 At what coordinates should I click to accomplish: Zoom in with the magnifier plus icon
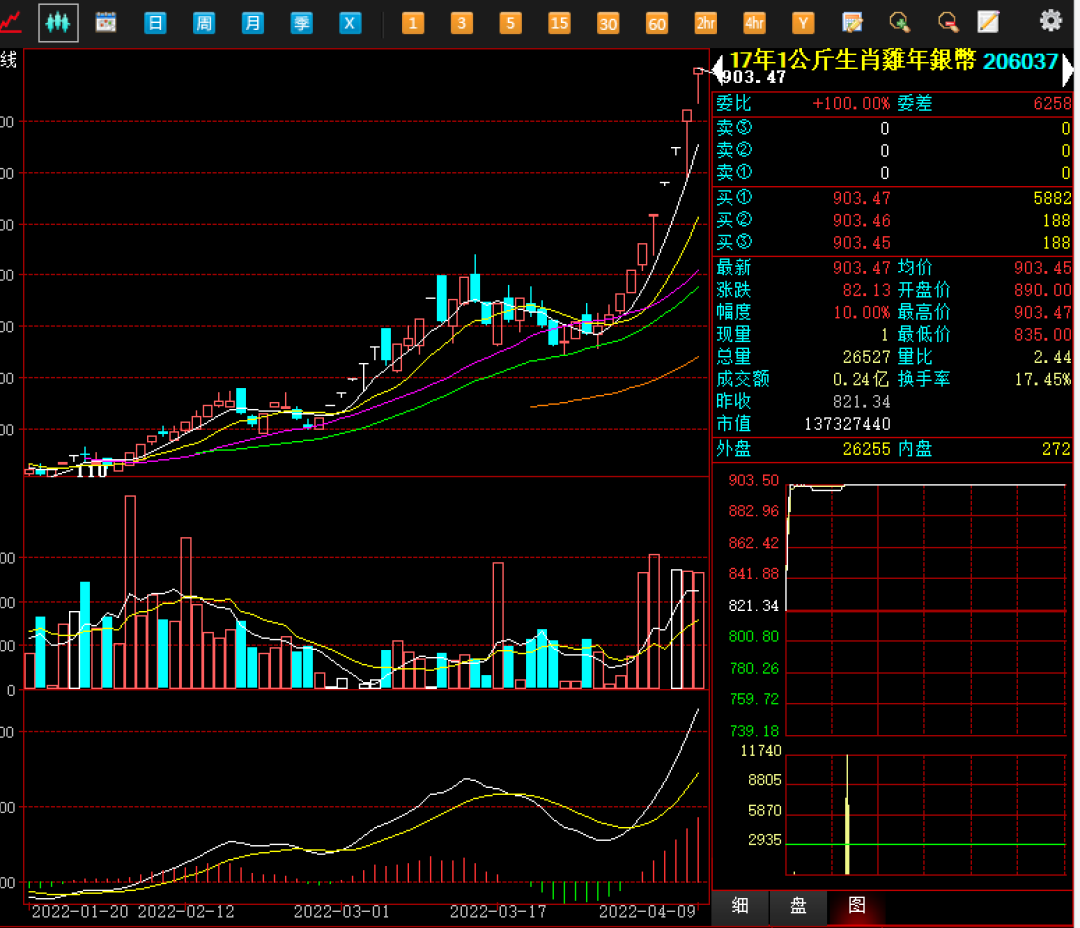point(900,23)
